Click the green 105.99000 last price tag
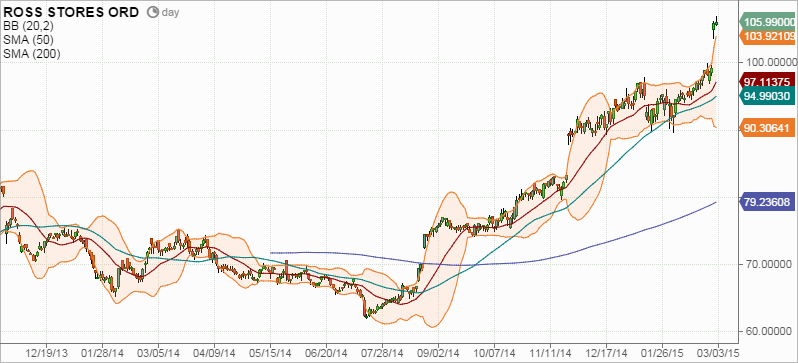This screenshot has width=798, height=363. 768,22
